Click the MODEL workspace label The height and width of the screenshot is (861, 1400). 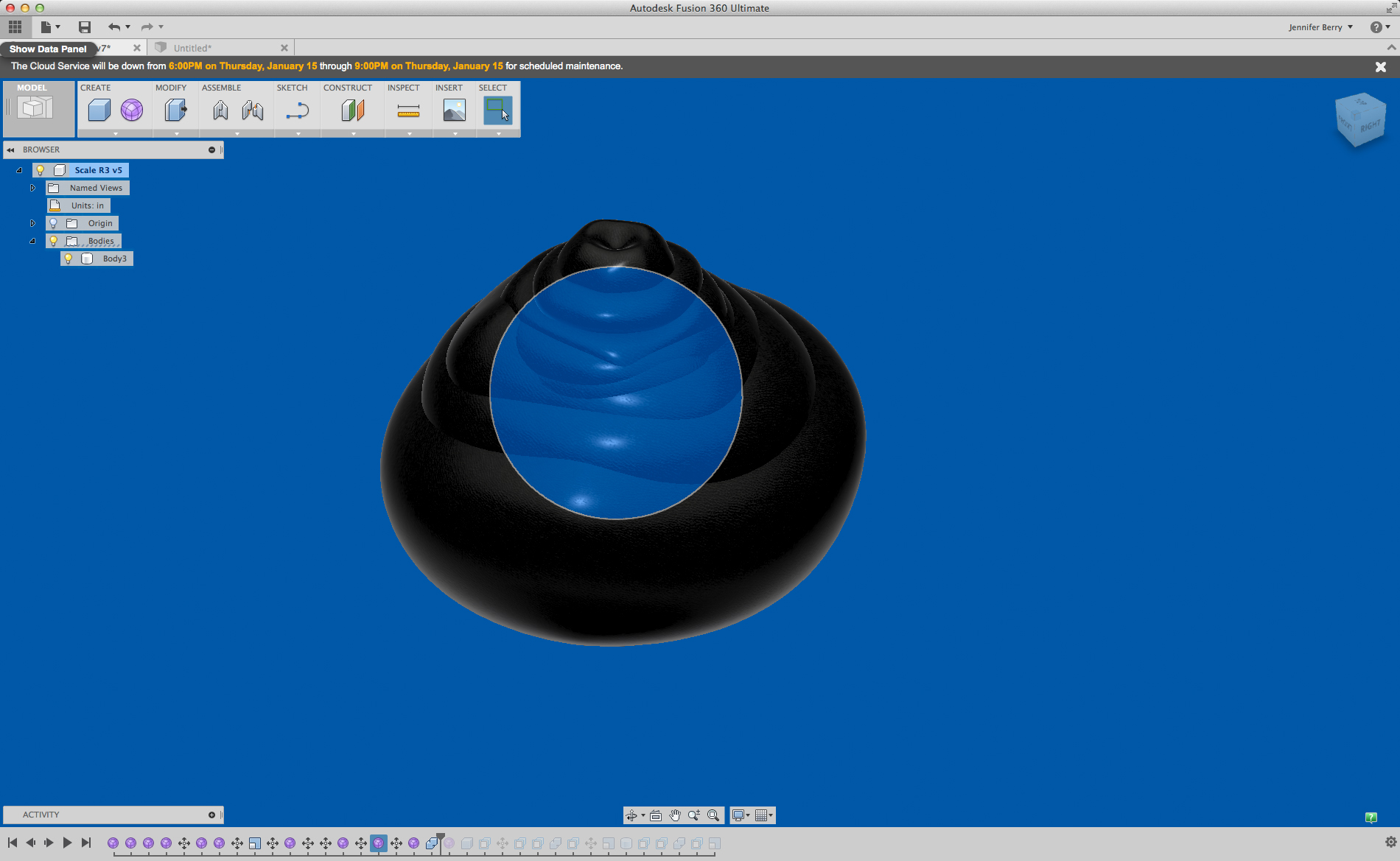(x=32, y=88)
